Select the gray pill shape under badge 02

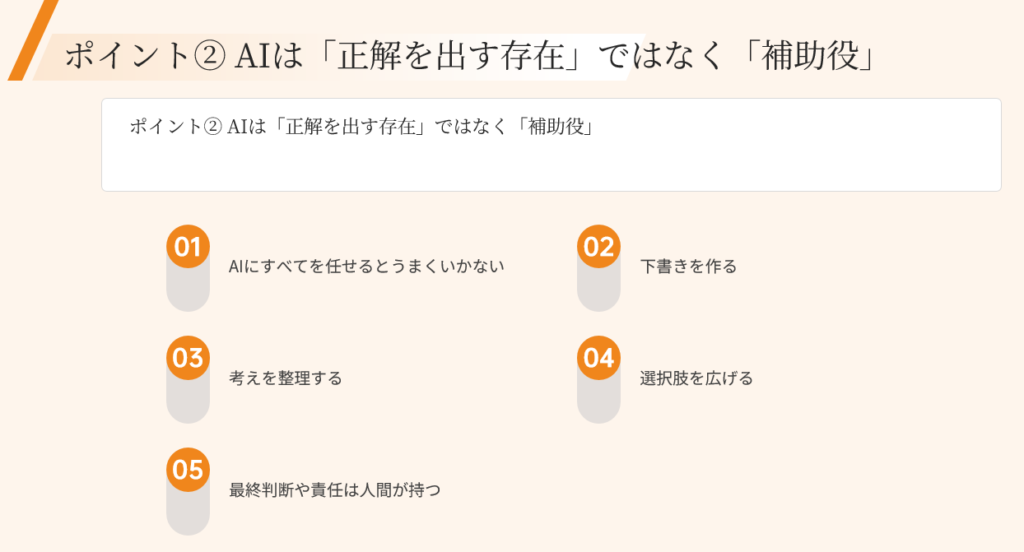pos(598,291)
